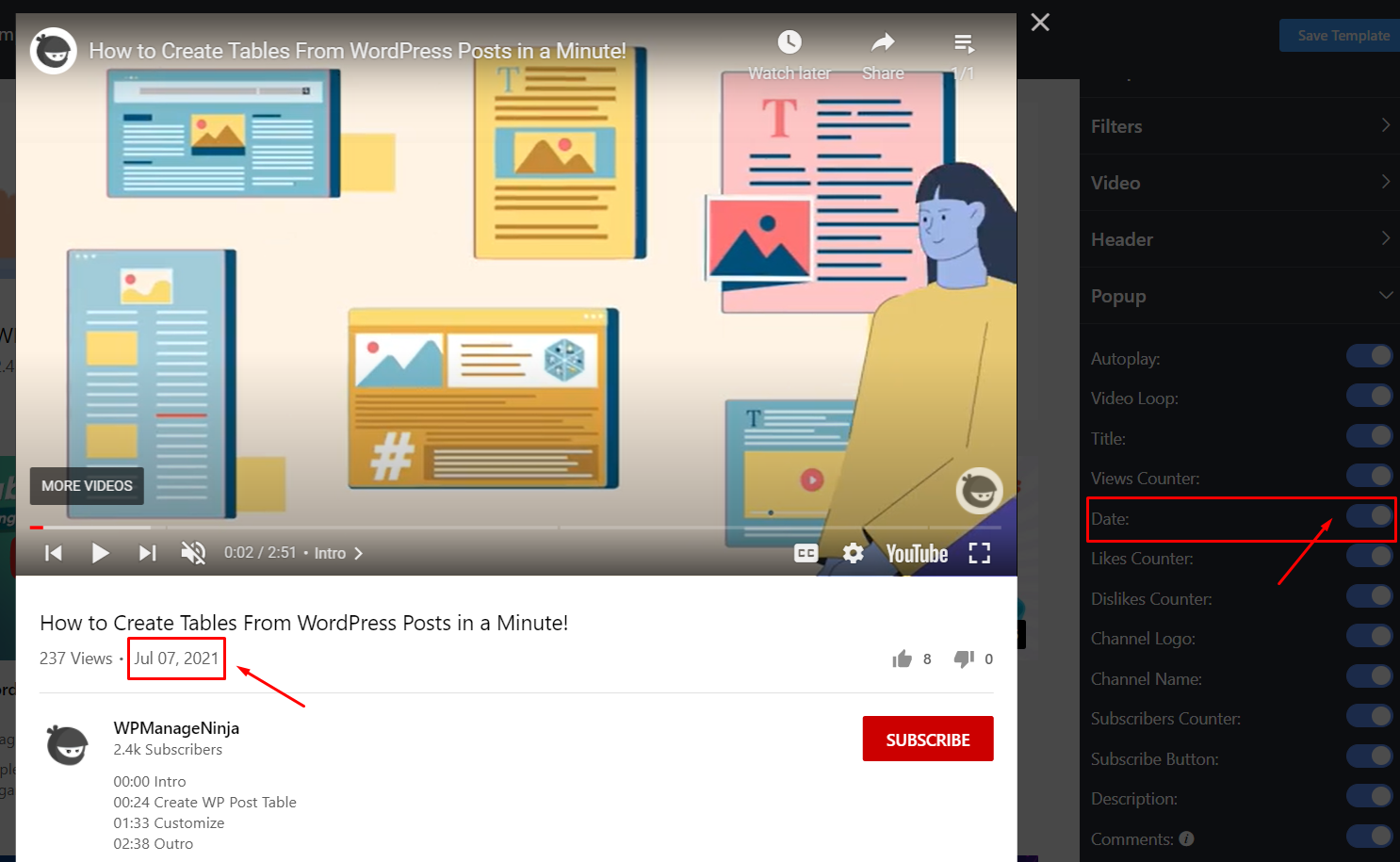Collapse the Popup section
Viewport: 1400px width, 862px height.
(x=1240, y=296)
